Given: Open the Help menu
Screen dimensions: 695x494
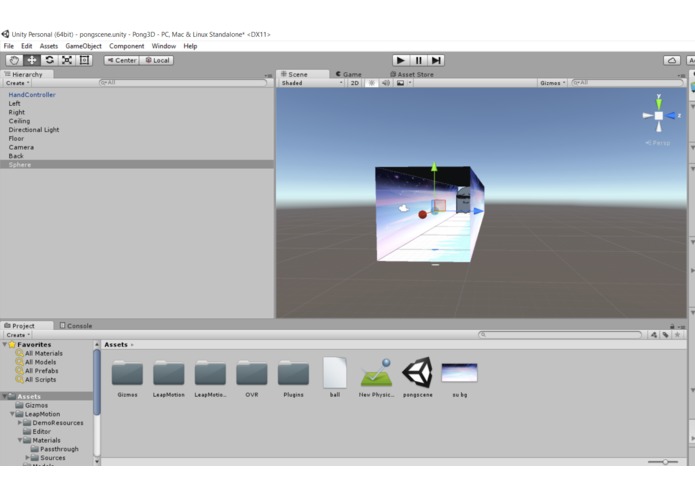Looking at the screenshot, I should (x=190, y=46).
